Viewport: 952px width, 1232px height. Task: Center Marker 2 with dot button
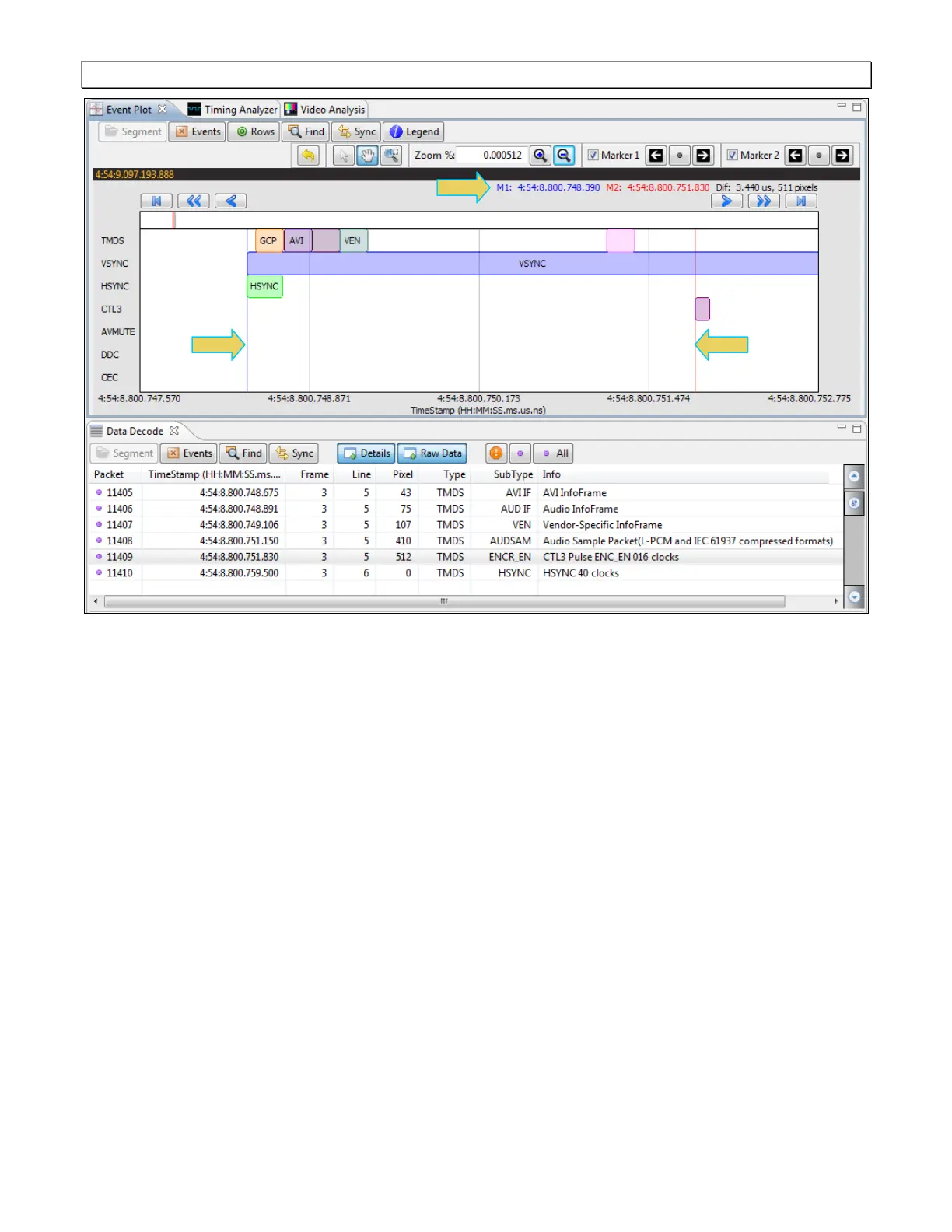point(818,156)
